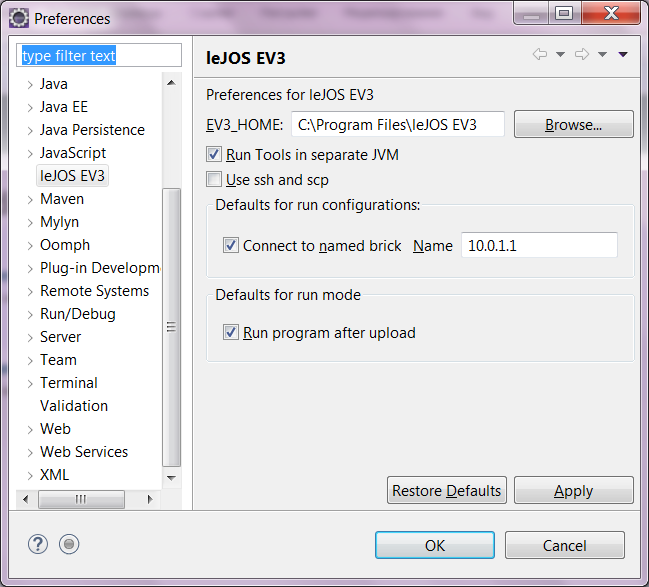Expand the Java tree node
The width and height of the screenshot is (649, 587).
(30, 85)
